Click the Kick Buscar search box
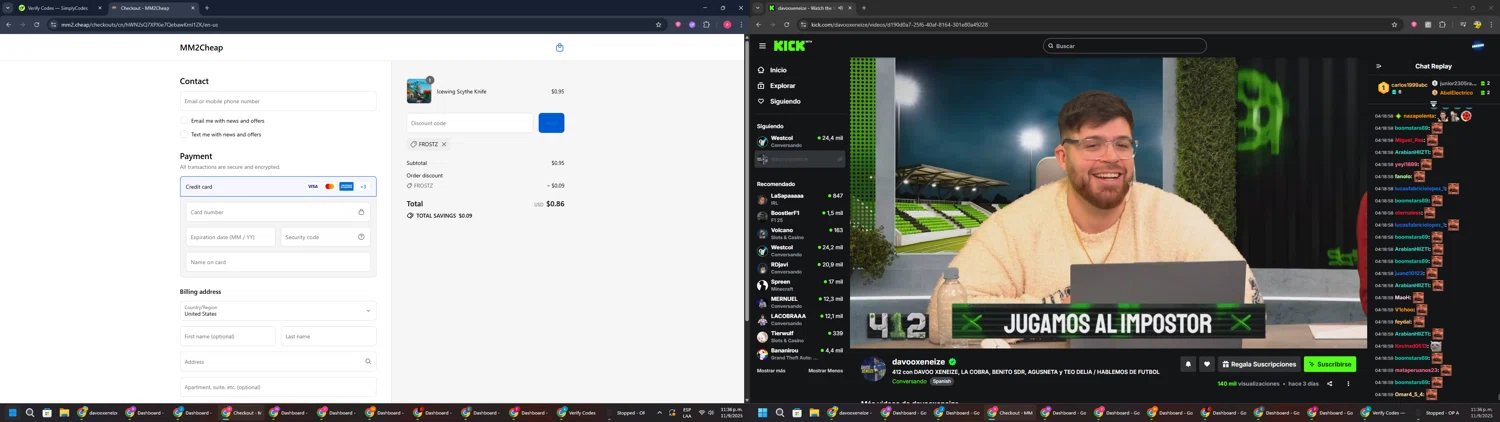Viewport: 1500px width, 422px height. coord(1124,46)
